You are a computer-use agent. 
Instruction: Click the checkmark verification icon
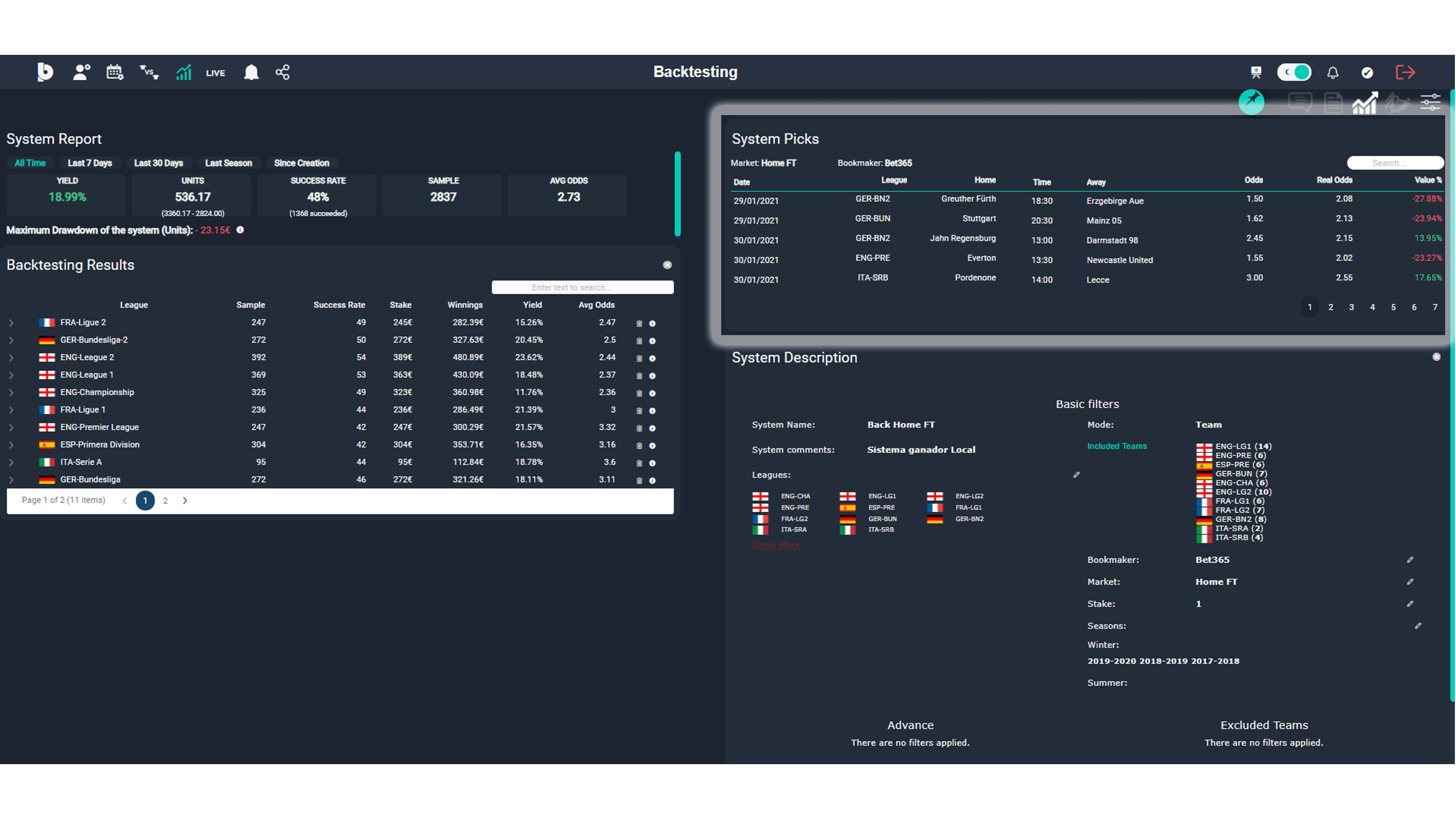point(1368,72)
